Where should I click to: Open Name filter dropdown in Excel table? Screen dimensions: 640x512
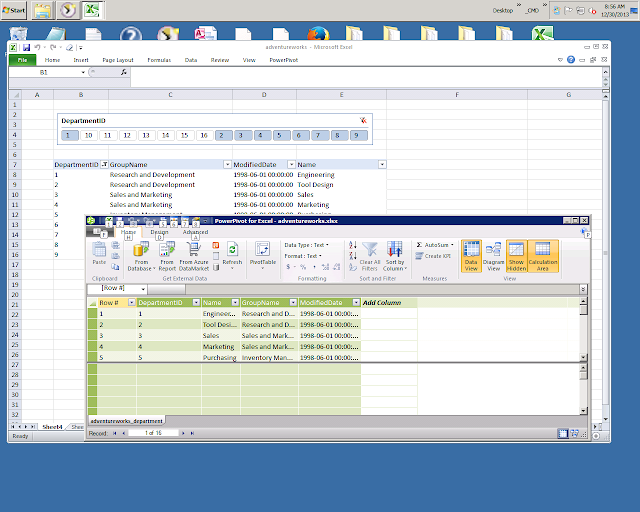[x=382, y=165]
